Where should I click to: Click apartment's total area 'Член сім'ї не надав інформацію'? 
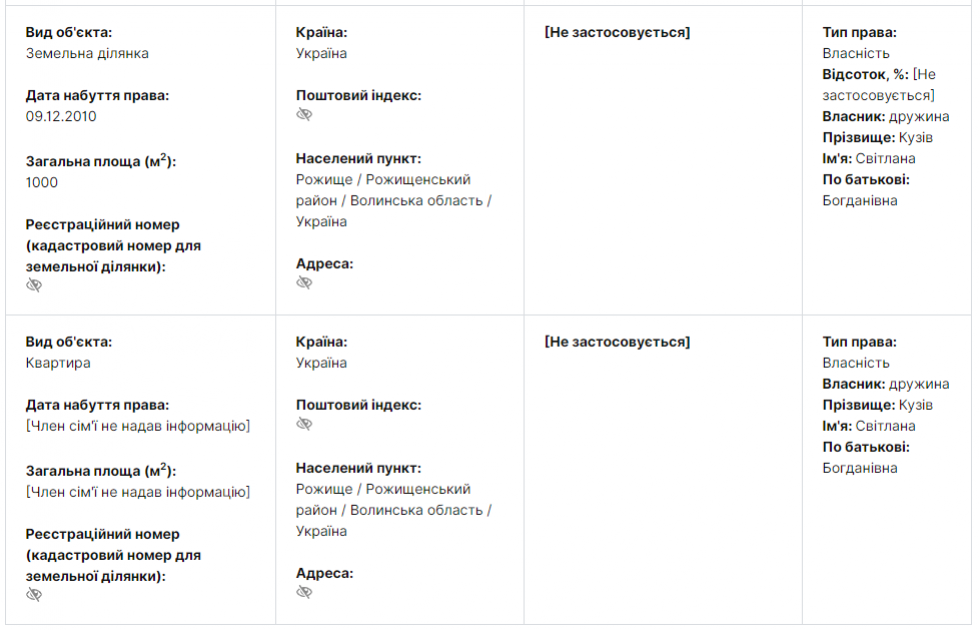[137, 492]
